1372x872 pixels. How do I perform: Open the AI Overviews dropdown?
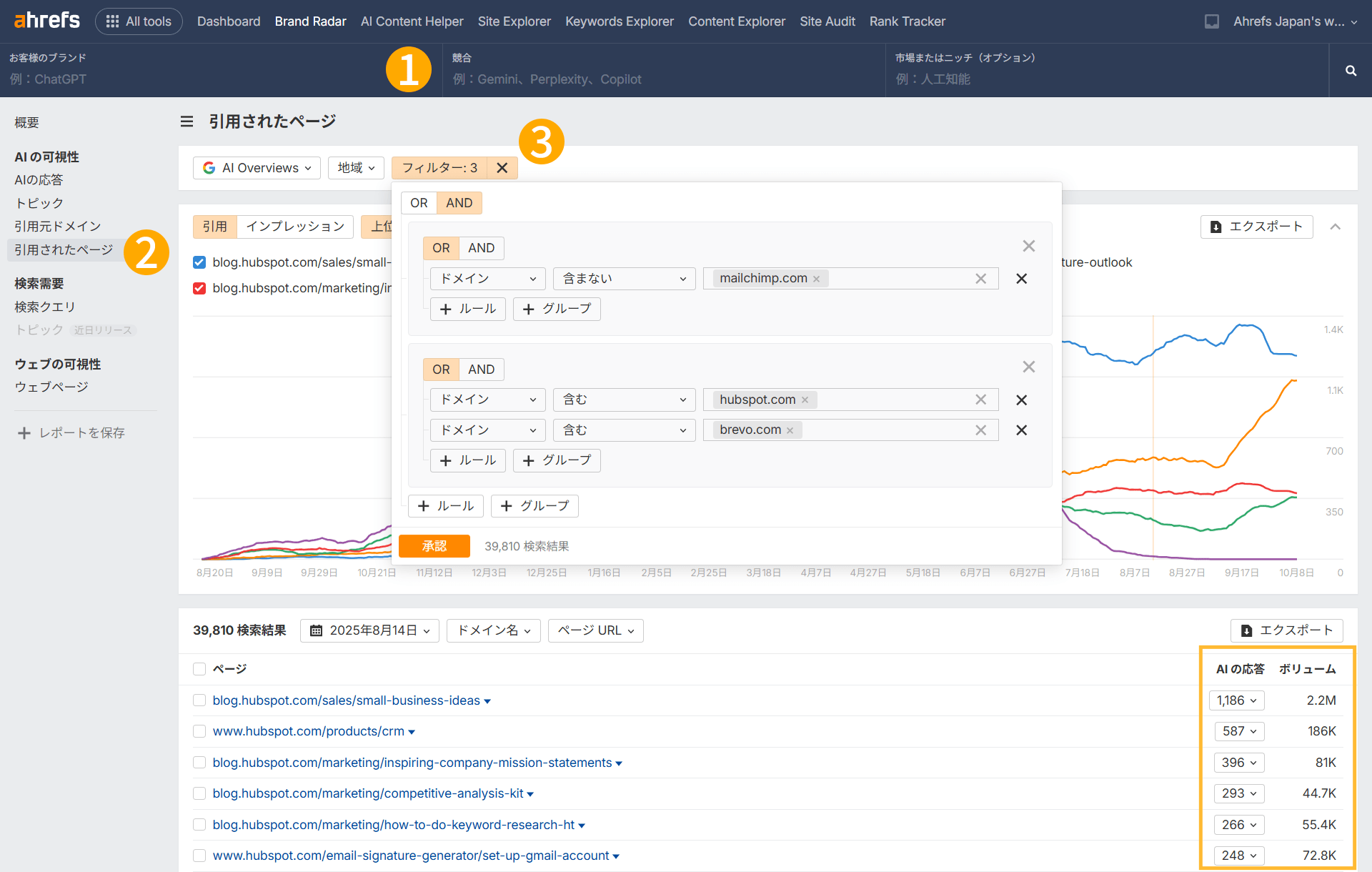coord(256,167)
